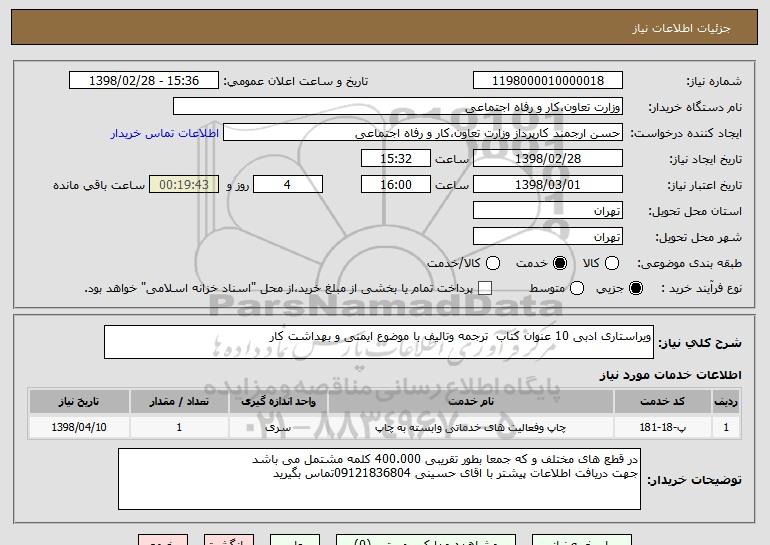Click unit cell سری in the table
770x545 pixels.
point(278,427)
